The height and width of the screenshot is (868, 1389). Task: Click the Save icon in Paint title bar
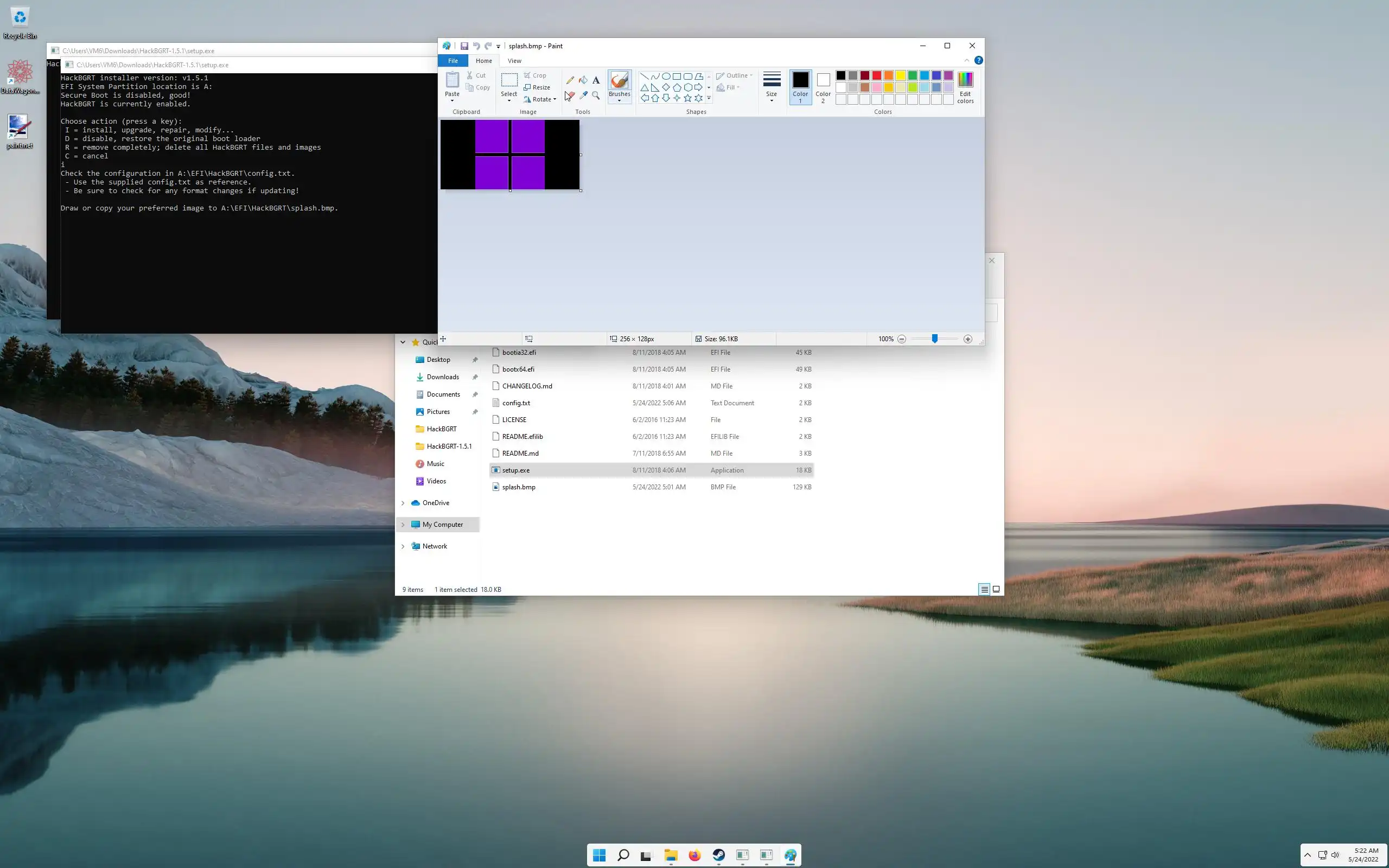pyautogui.click(x=464, y=46)
